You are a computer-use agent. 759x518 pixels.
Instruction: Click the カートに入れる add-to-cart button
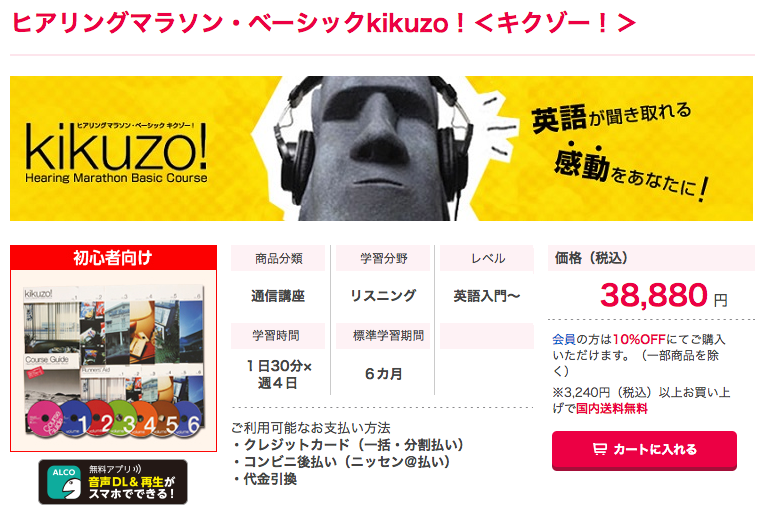coord(644,450)
